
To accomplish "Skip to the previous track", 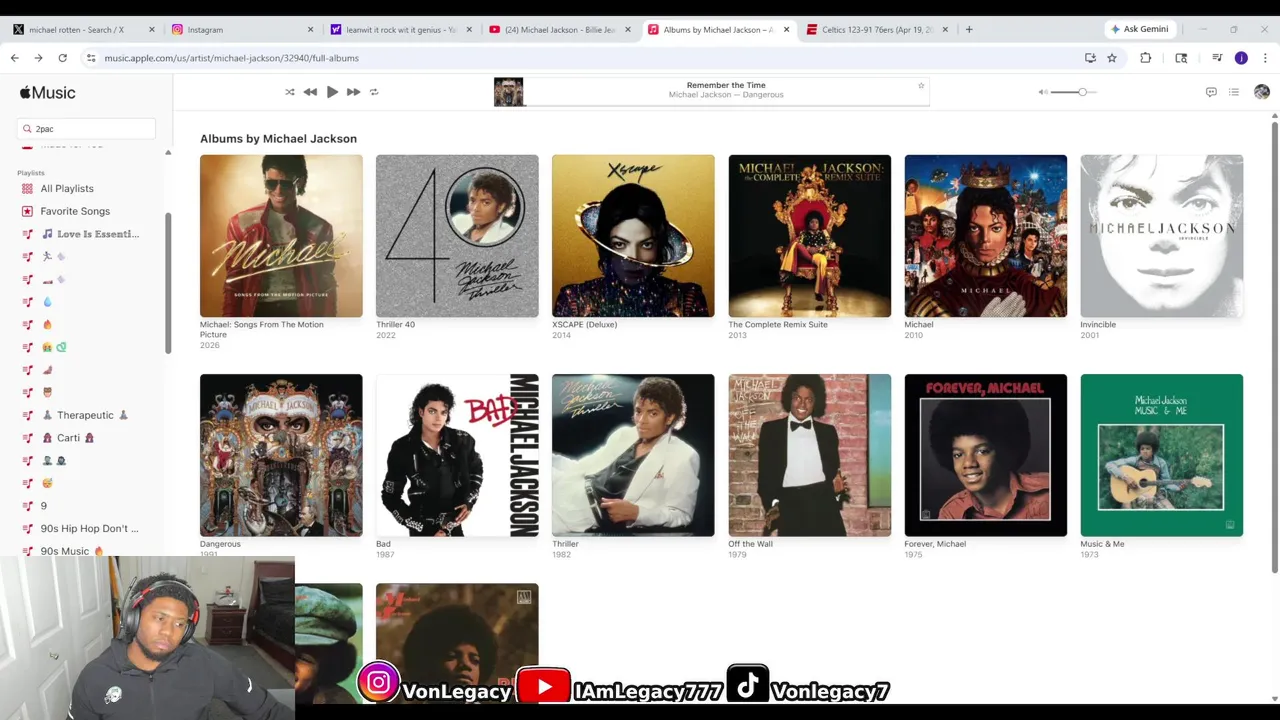I will tap(310, 92).
